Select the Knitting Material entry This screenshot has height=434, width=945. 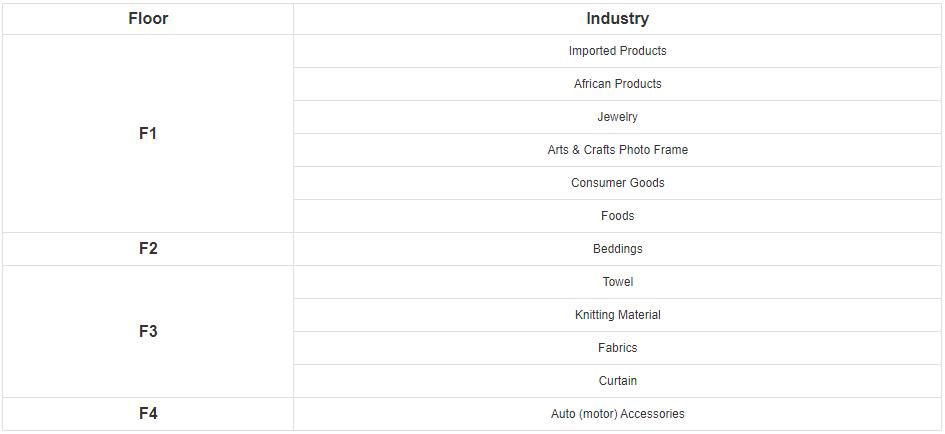coord(617,315)
